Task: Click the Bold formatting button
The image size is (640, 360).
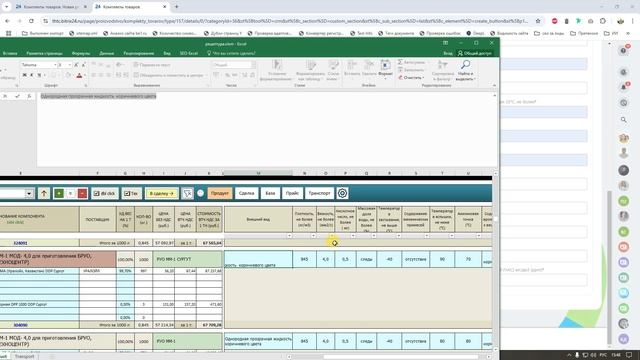Action: (24, 75)
